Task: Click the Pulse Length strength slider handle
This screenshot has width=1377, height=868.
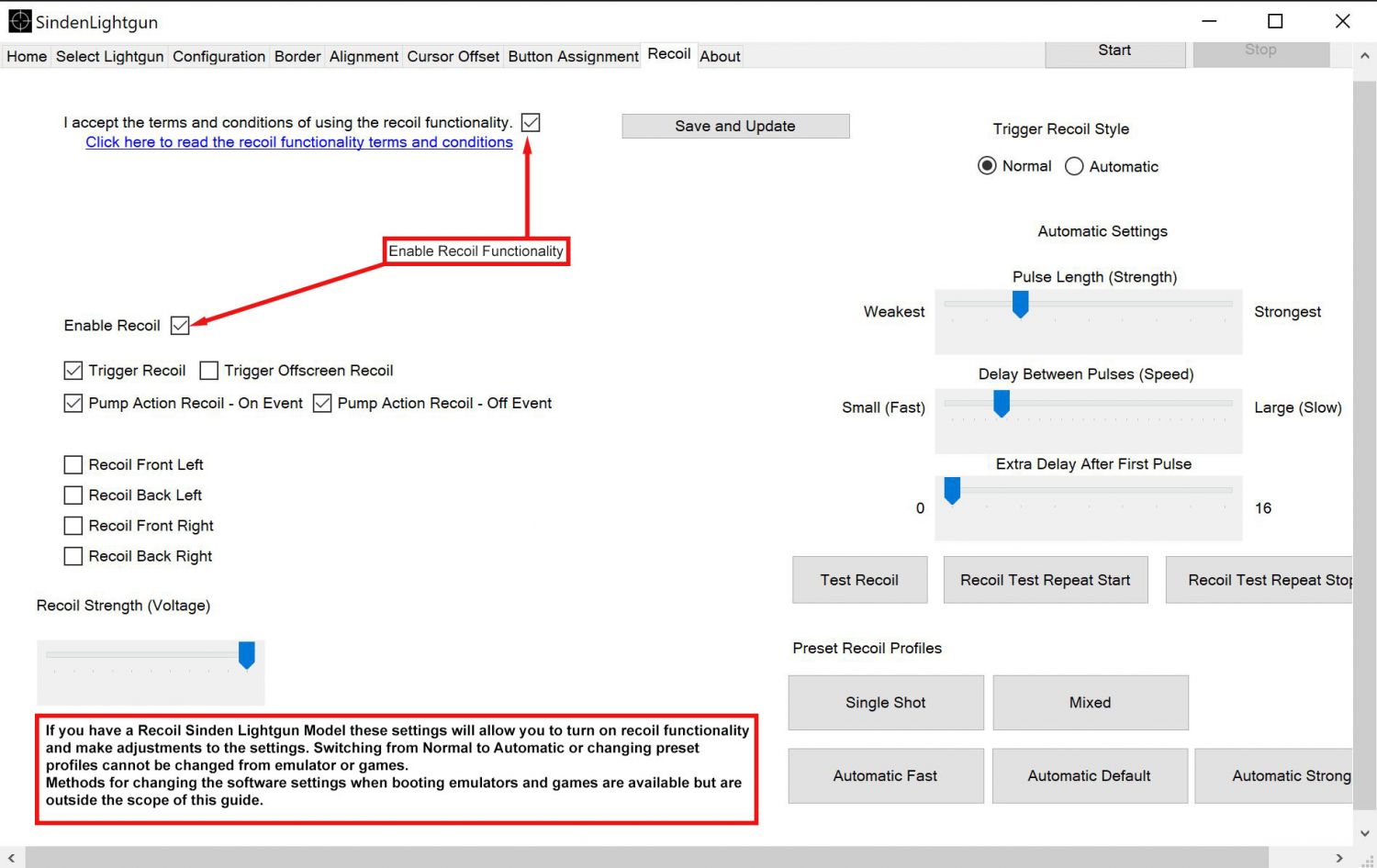Action: tap(1020, 304)
